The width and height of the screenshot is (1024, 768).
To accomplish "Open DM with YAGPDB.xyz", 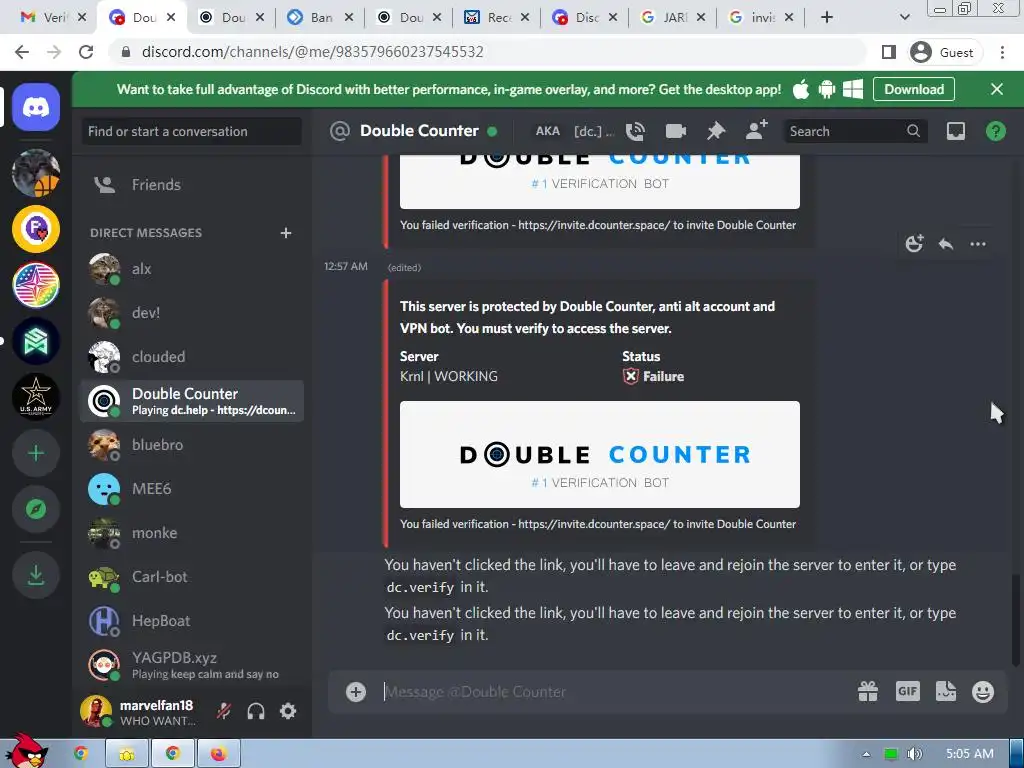I will [192, 665].
